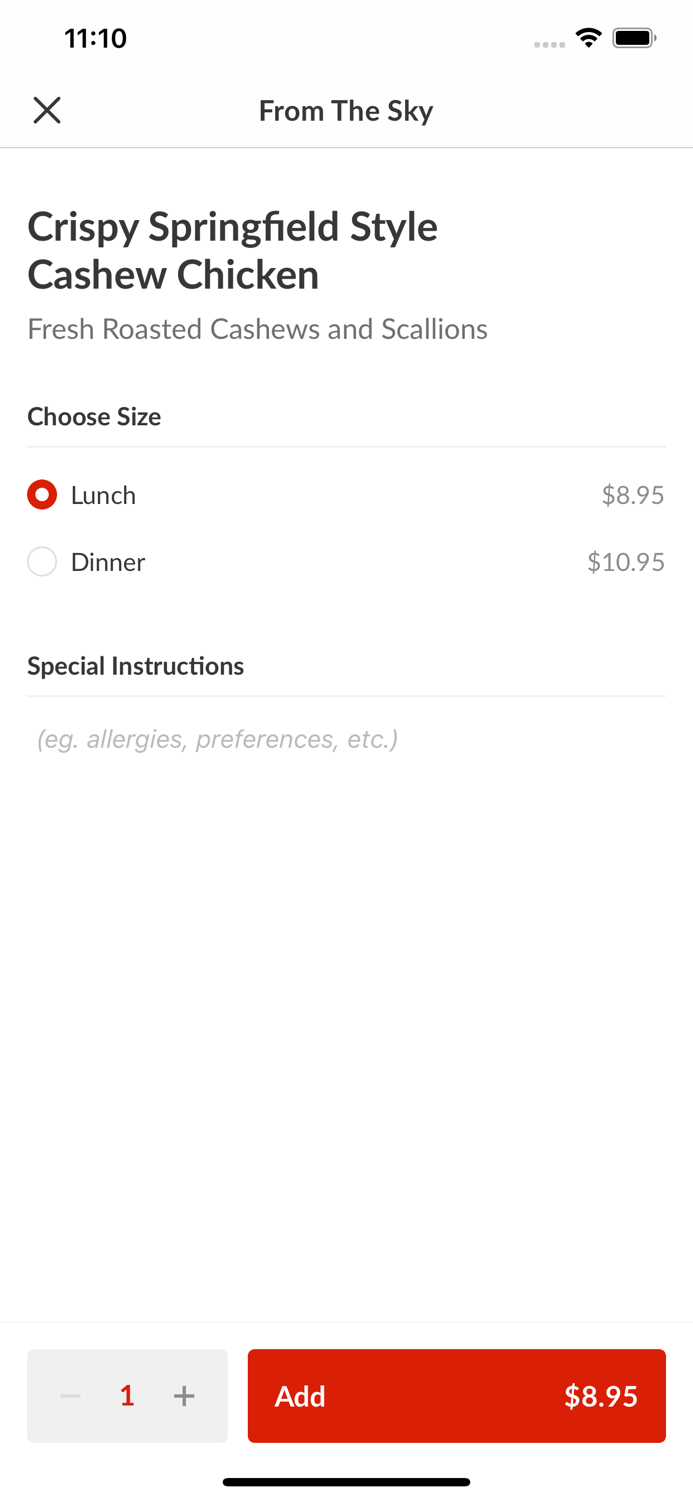Tap the X dismiss icon in the header
Viewport: 693px width, 1500px height.
pos(46,110)
